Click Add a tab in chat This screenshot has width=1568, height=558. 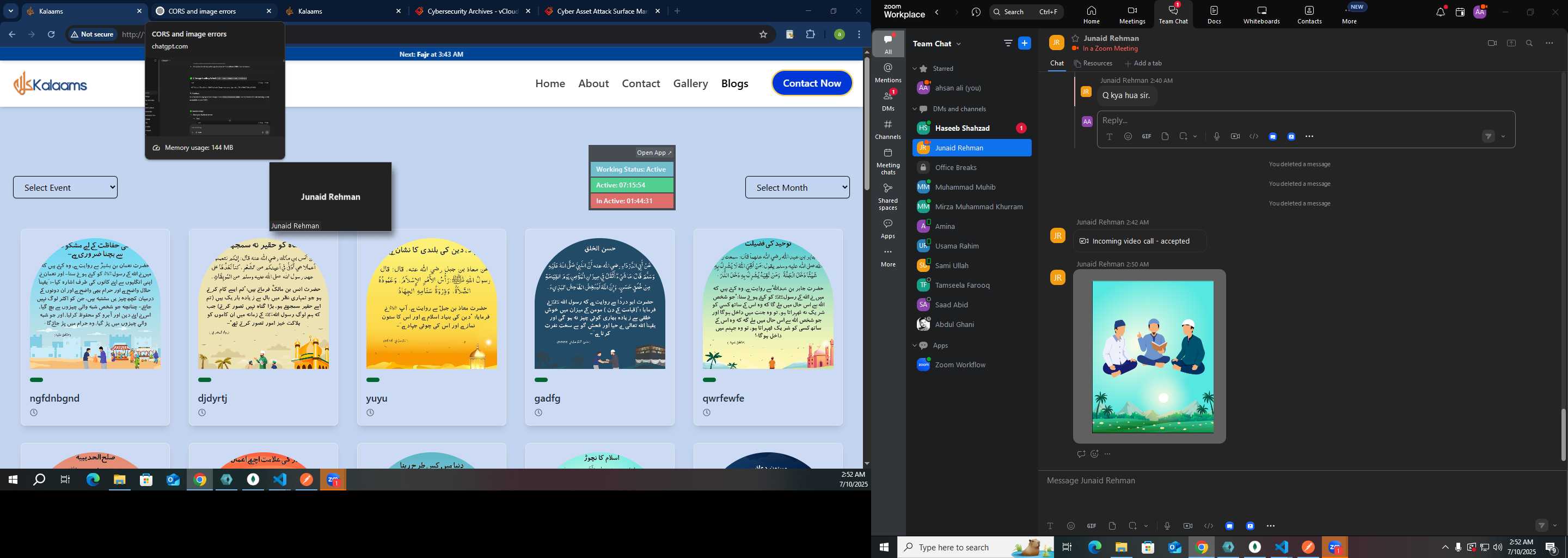point(1143,63)
